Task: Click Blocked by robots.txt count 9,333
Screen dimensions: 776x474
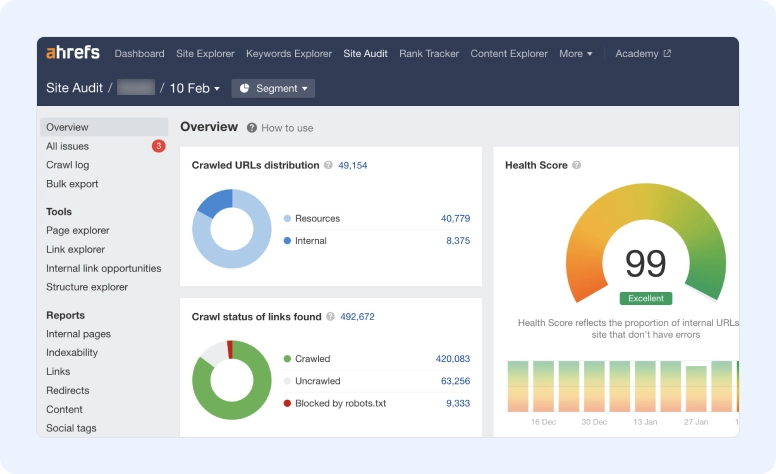Action: pos(458,403)
